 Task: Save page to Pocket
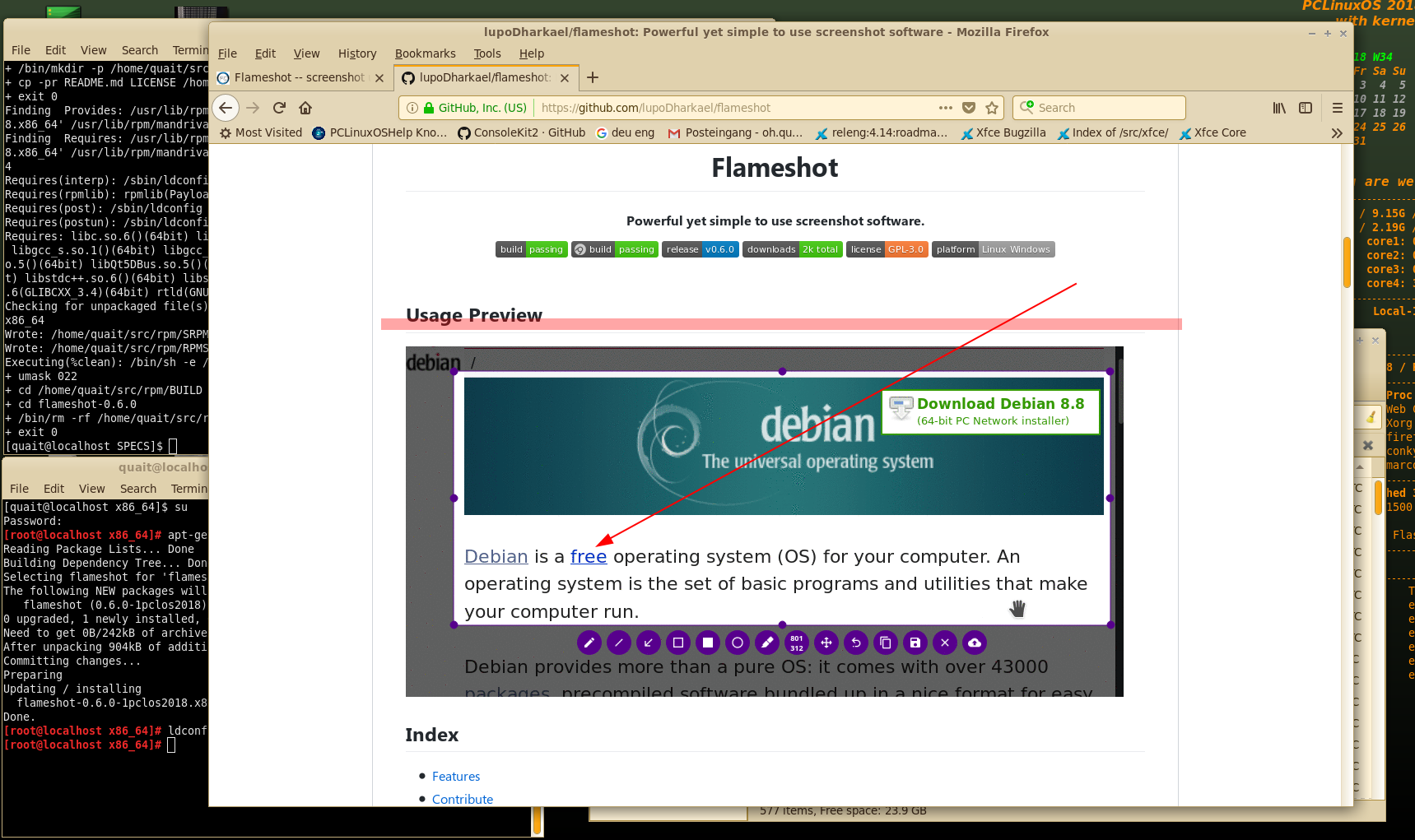[x=969, y=108]
